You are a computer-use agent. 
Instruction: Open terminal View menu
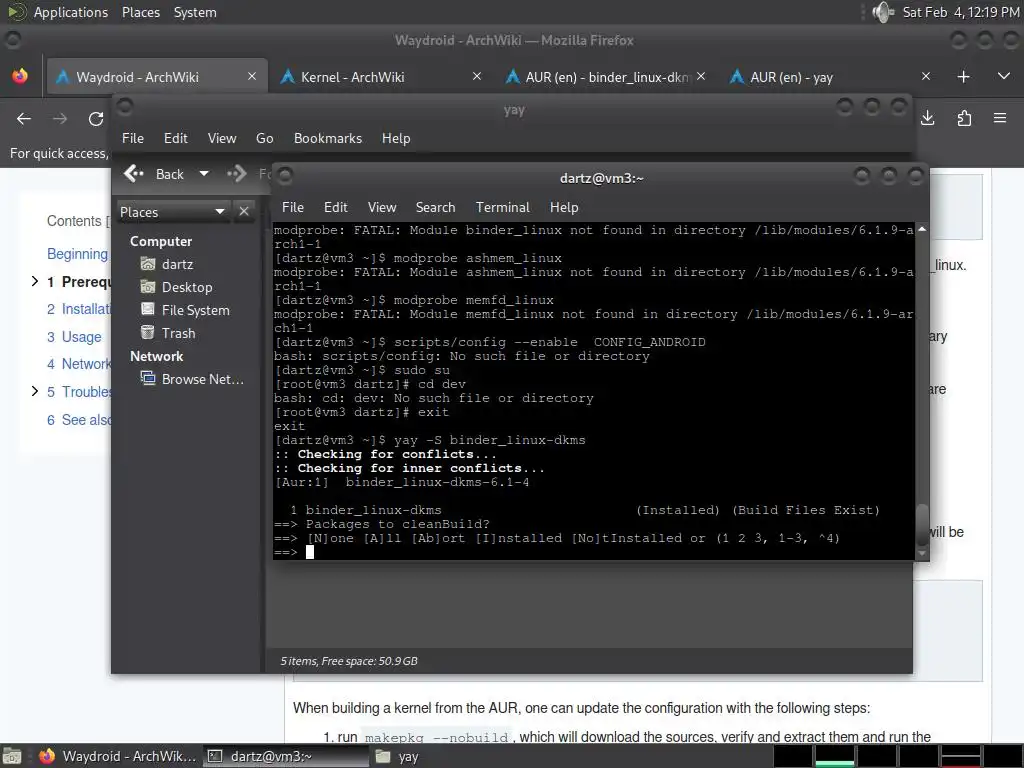[x=381, y=207]
